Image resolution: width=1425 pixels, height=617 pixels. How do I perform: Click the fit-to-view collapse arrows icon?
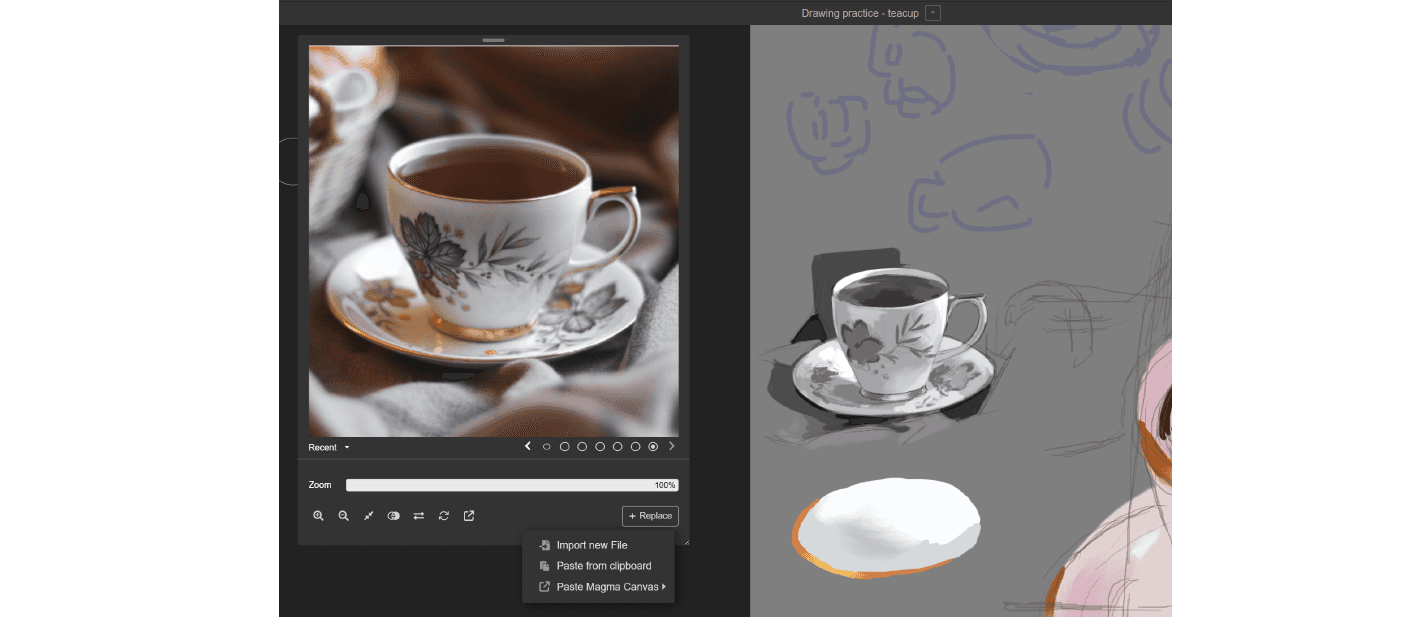(368, 516)
